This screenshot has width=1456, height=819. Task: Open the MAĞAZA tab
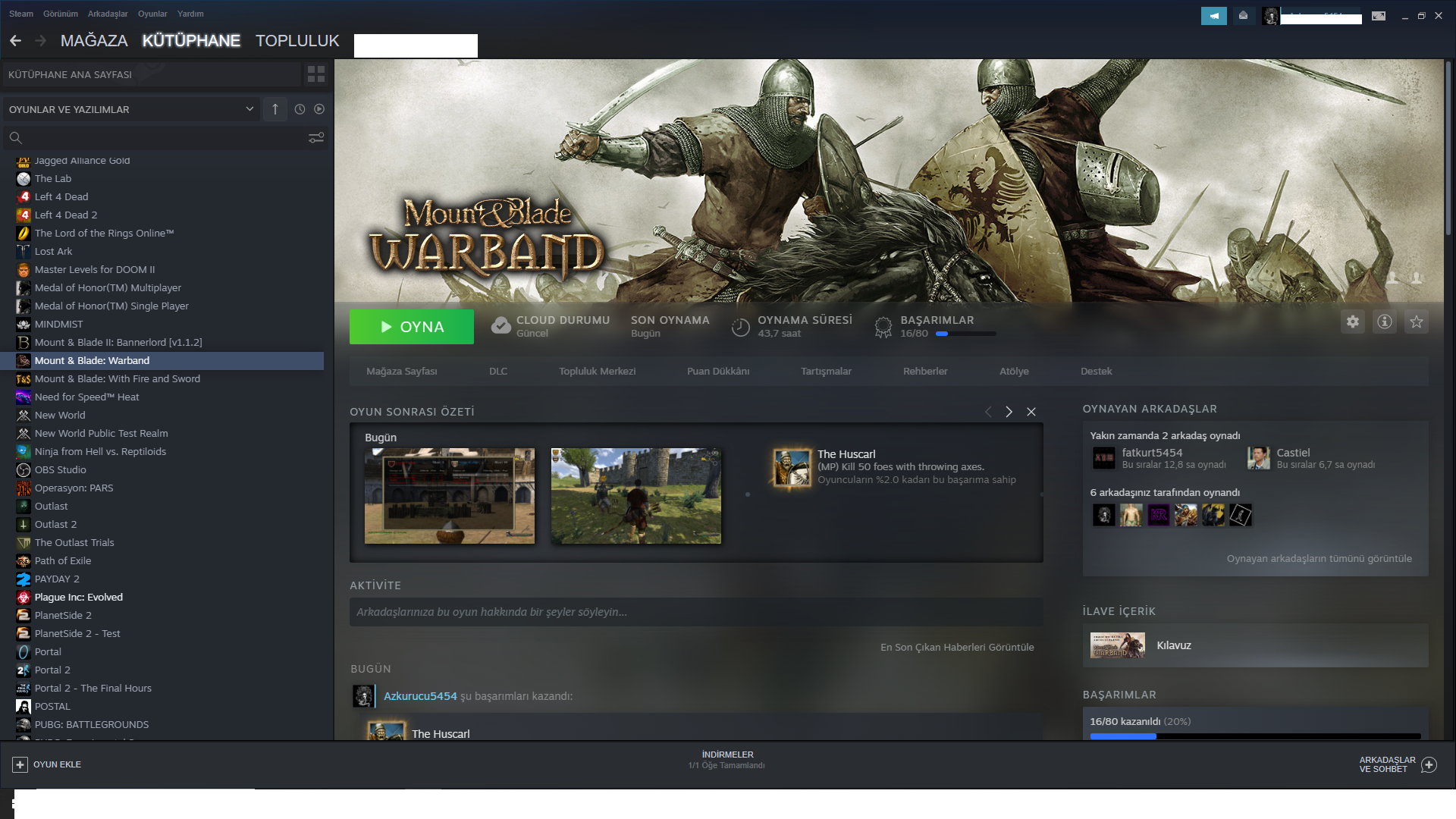click(x=94, y=41)
